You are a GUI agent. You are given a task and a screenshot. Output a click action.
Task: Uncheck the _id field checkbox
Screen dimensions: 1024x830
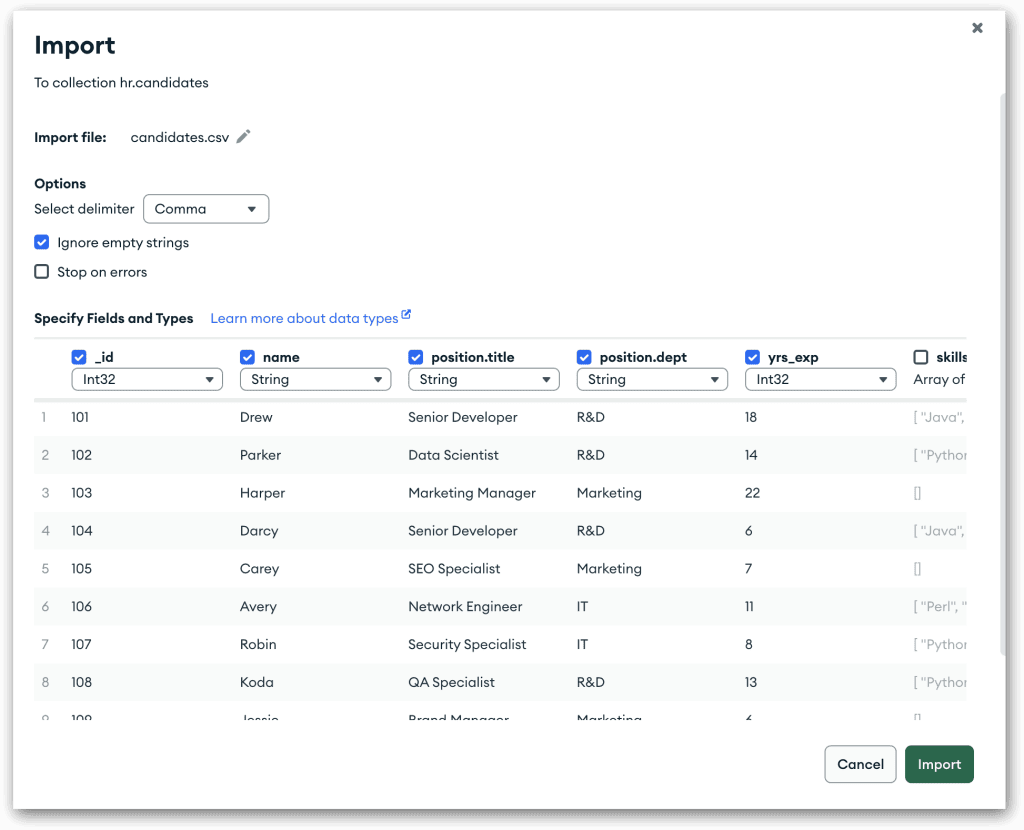pyautogui.click(x=79, y=357)
